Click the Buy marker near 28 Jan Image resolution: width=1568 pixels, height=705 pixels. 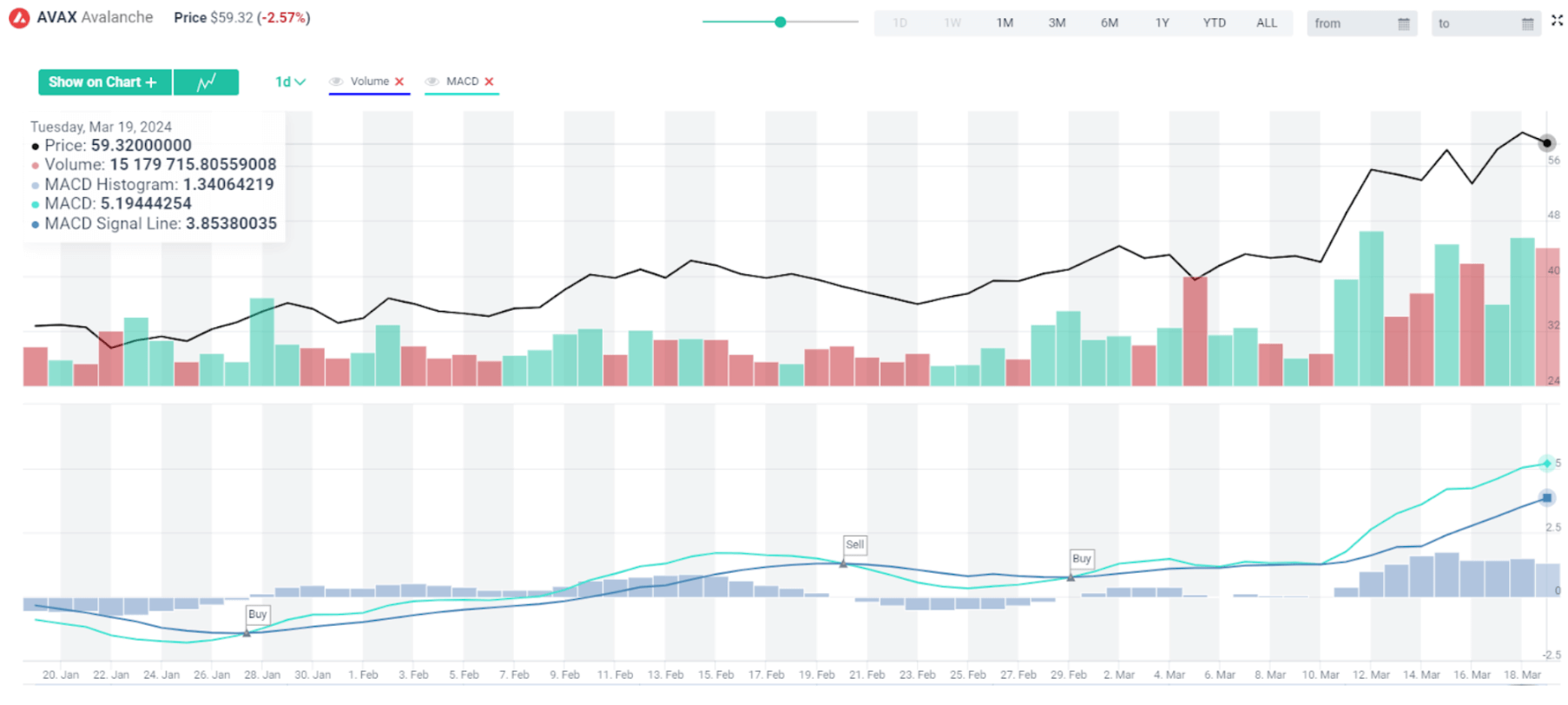coord(257,614)
